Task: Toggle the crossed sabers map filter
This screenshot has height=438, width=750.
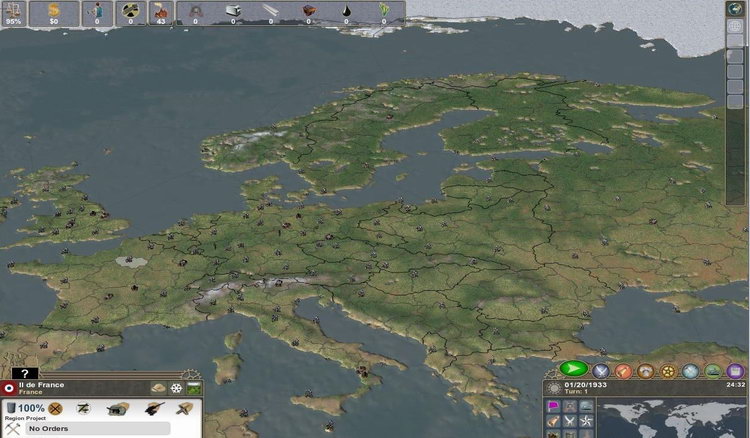Action: [570, 421]
